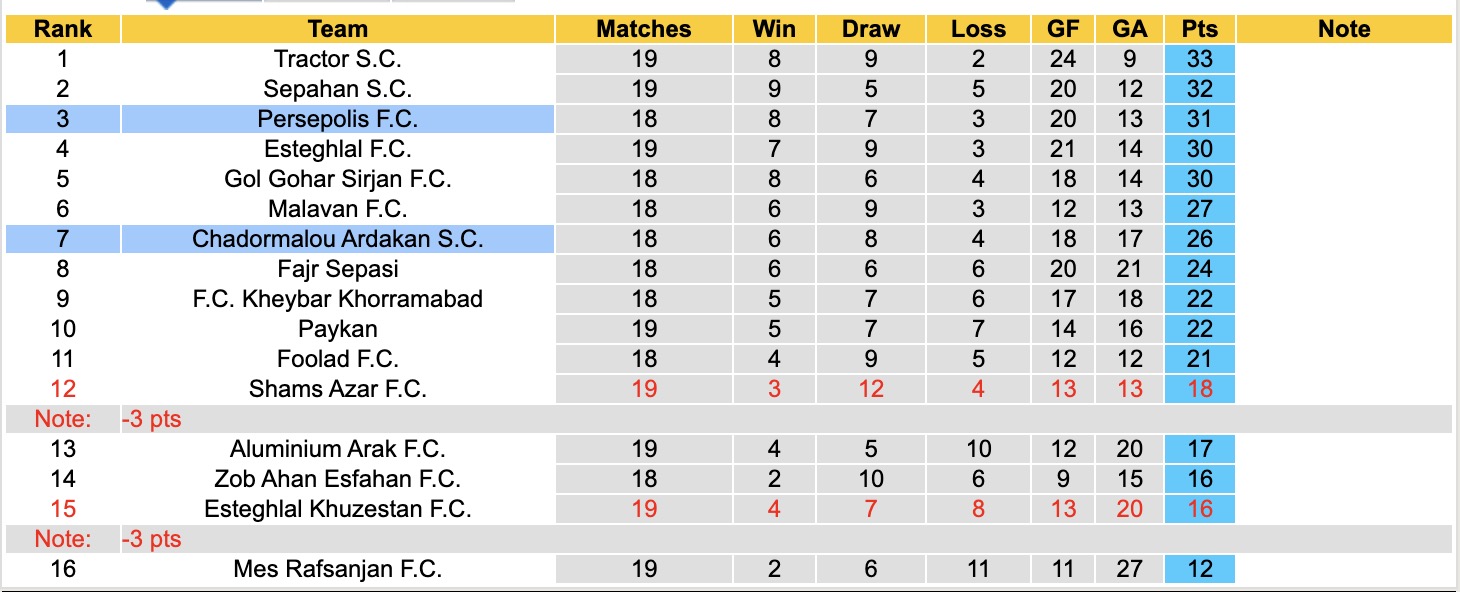This screenshot has width=1460, height=592.
Task: Click Shams Azar F.C. team name
Action: tap(338, 389)
